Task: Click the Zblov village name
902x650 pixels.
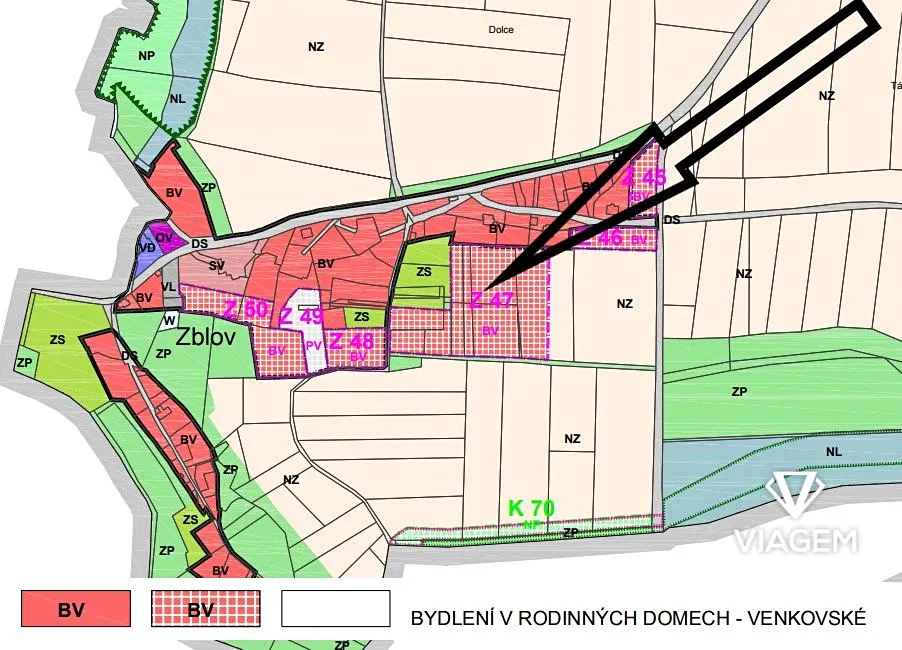Action: click(x=205, y=338)
